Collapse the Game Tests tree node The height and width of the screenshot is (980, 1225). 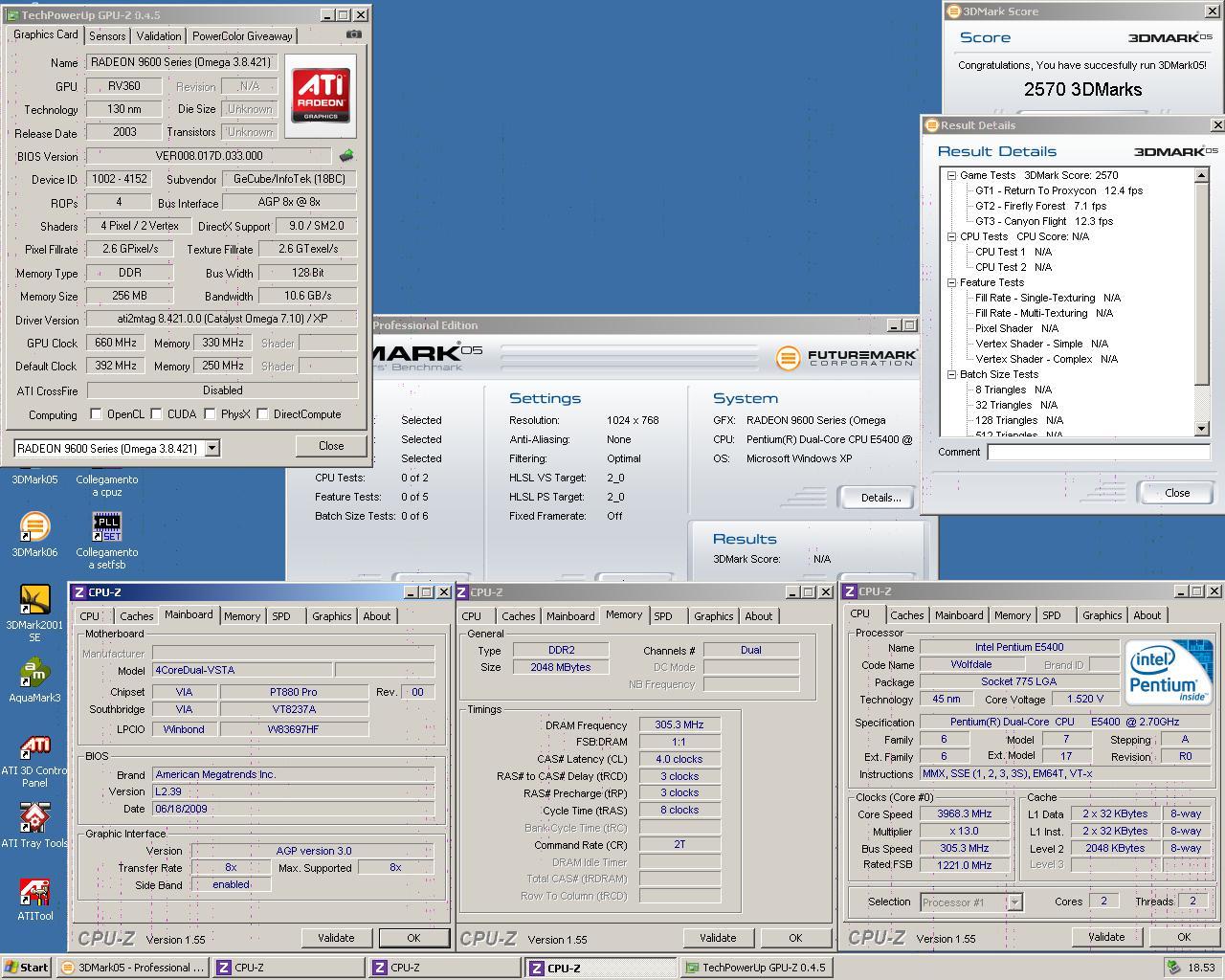coord(951,175)
